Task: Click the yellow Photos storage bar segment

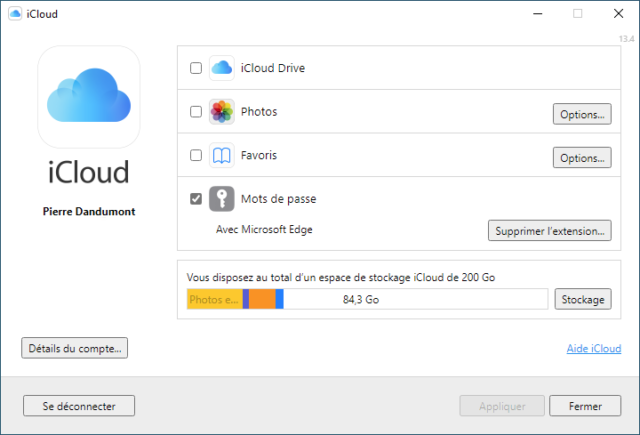Action: 215,299
